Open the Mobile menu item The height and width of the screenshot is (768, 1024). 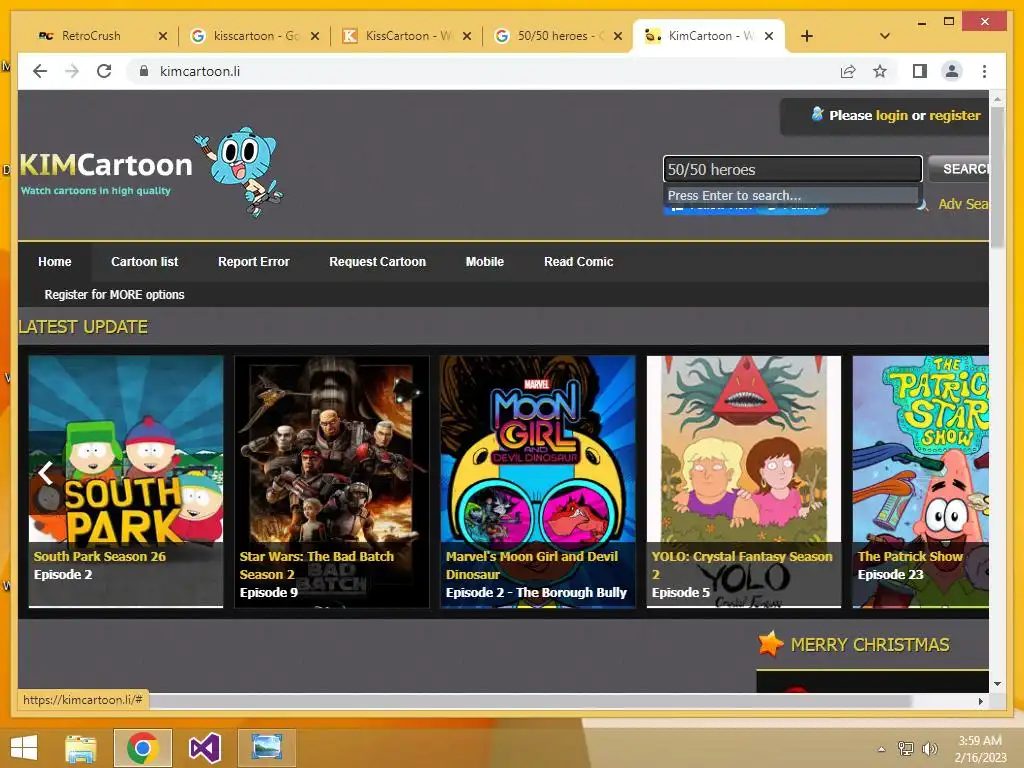[x=485, y=262]
